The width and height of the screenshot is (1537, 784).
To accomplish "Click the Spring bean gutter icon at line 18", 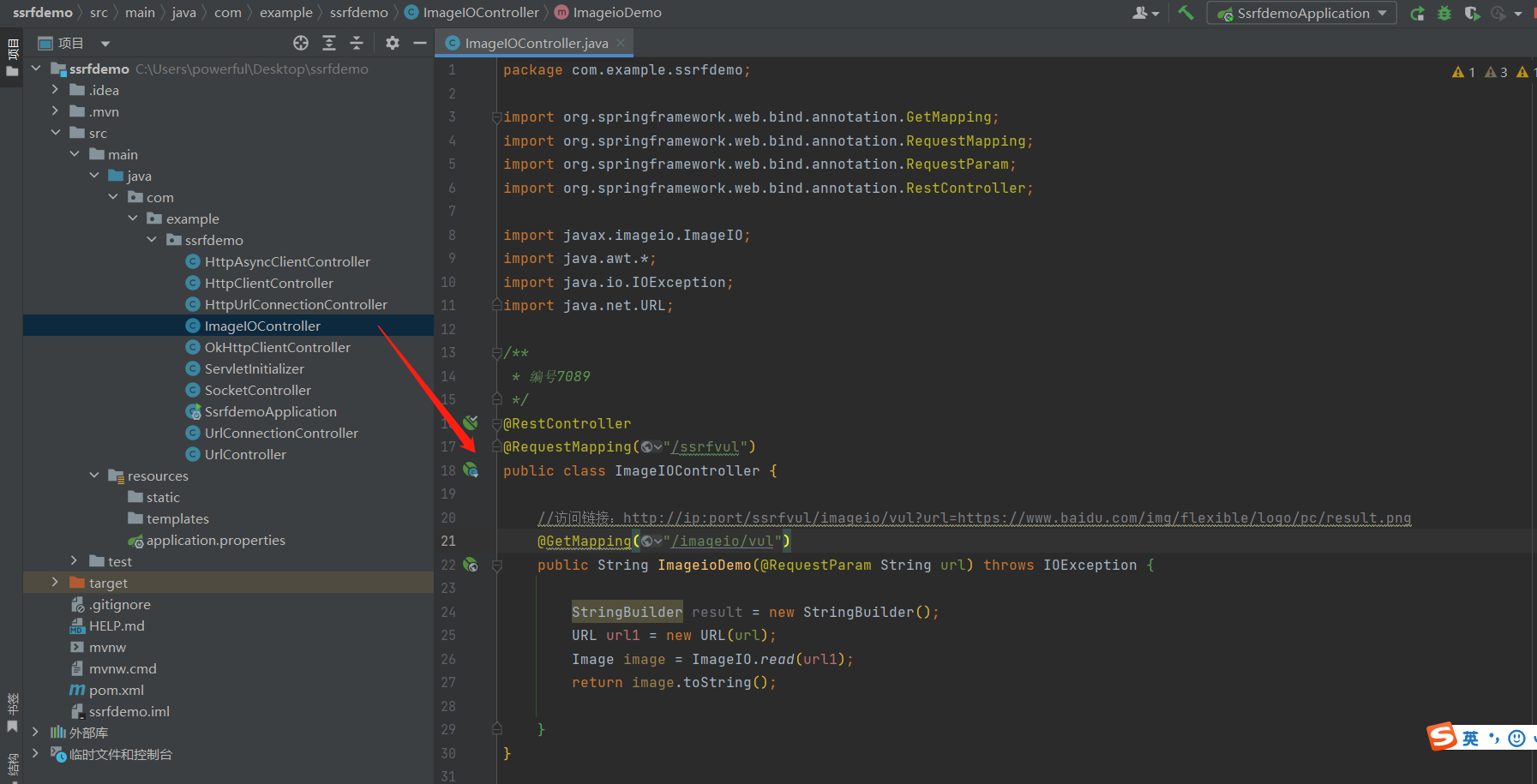I will [x=471, y=470].
